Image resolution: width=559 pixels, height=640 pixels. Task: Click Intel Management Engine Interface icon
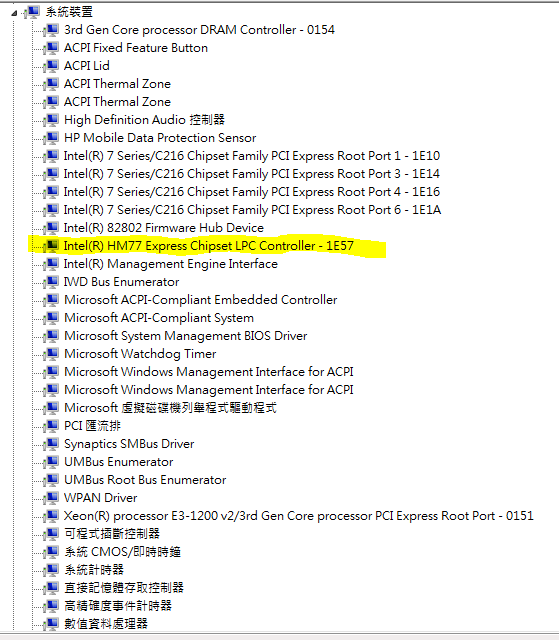tap(51, 264)
